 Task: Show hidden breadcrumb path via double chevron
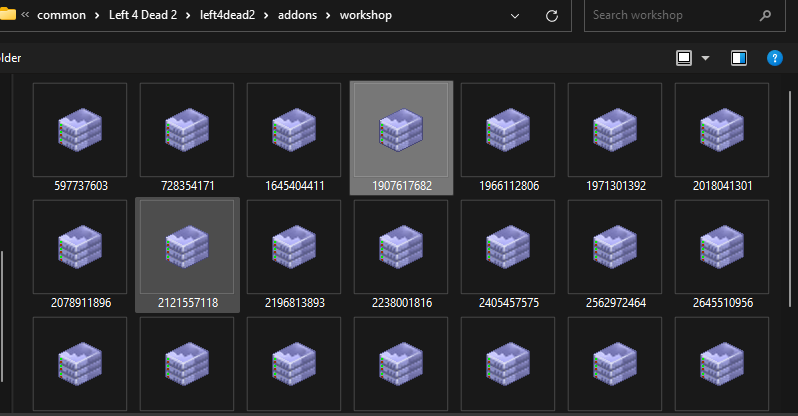[25, 15]
